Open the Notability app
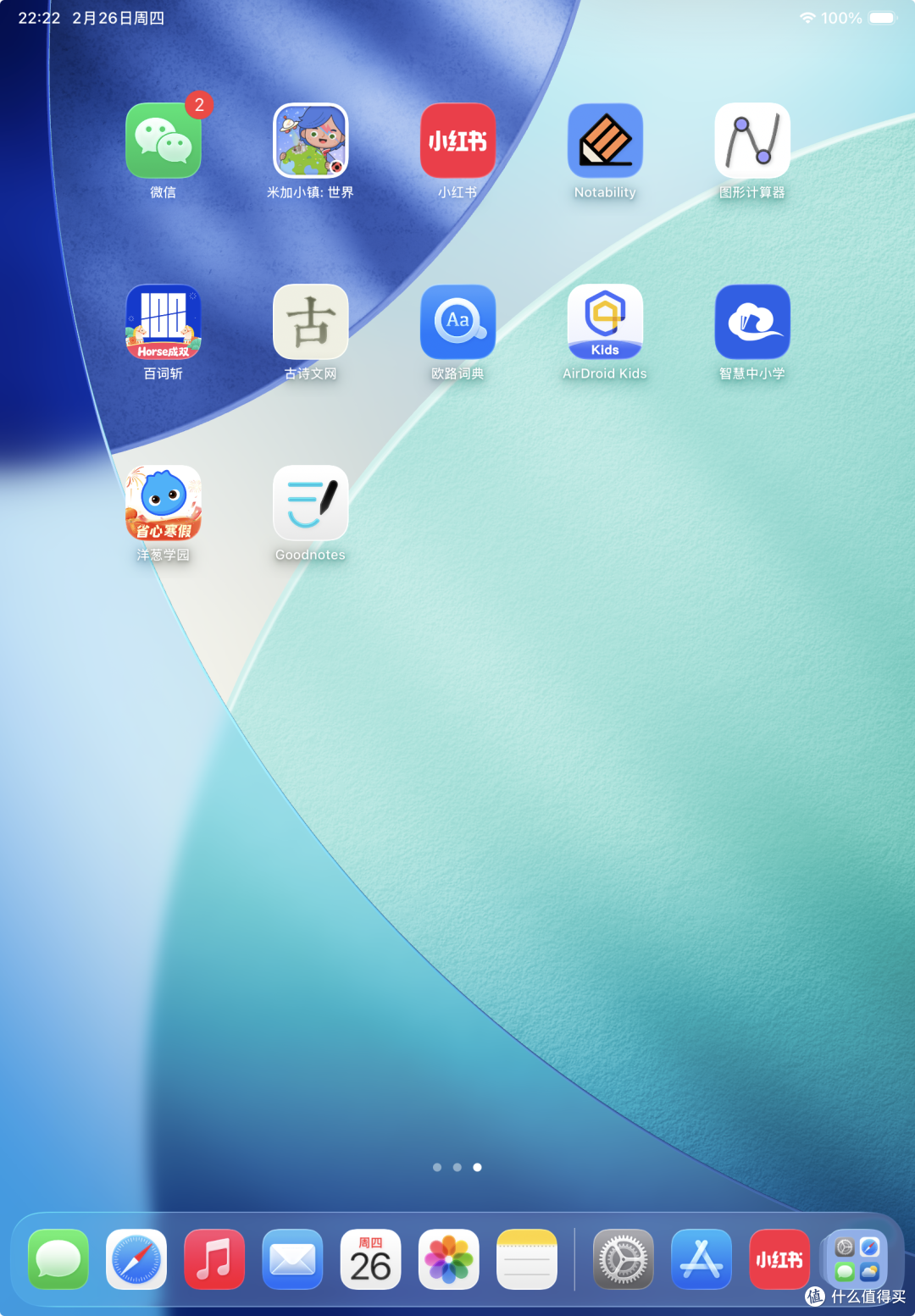This screenshot has width=915, height=1316. [x=605, y=141]
